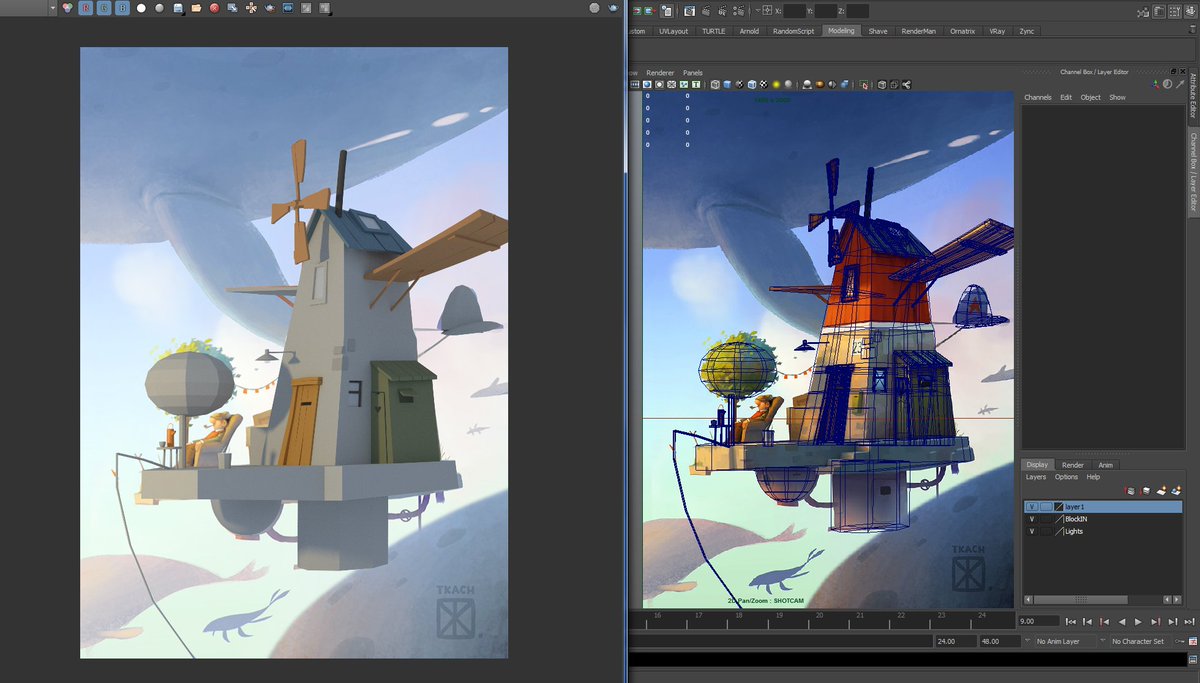Toggle visibility V of layer1

(x=1032, y=507)
